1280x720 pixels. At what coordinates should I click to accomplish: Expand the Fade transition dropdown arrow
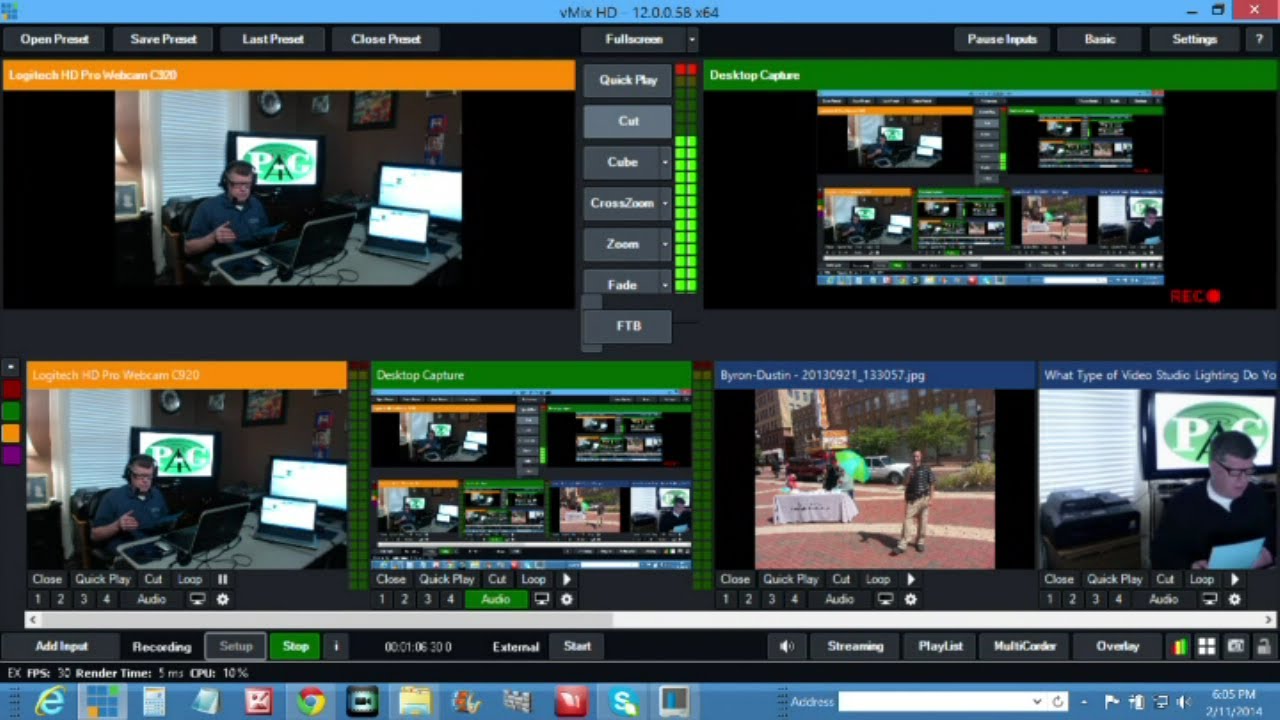point(665,284)
